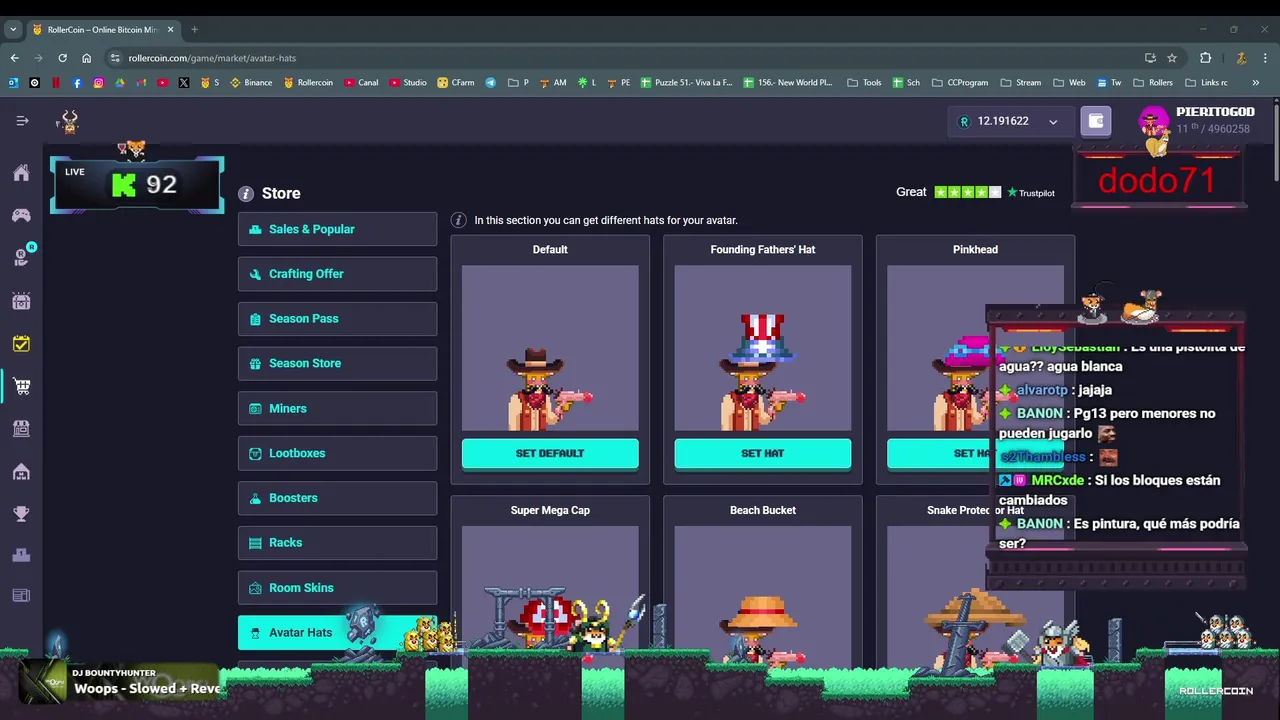The width and height of the screenshot is (1280, 720).
Task: Select the Avatar Hats store category
Action: (x=337, y=632)
